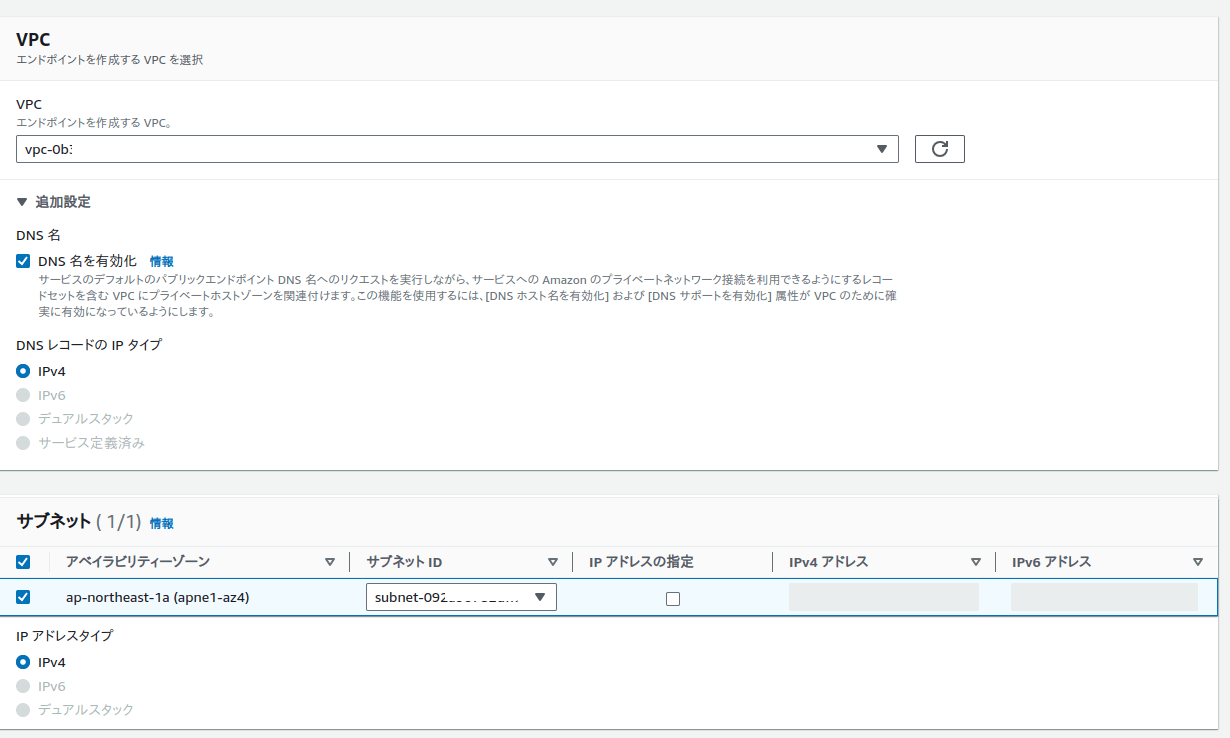Viewport: 1230px width, 738px height.
Task: Select IPv6 under IP アドレスタイプ
Action: coord(23,686)
